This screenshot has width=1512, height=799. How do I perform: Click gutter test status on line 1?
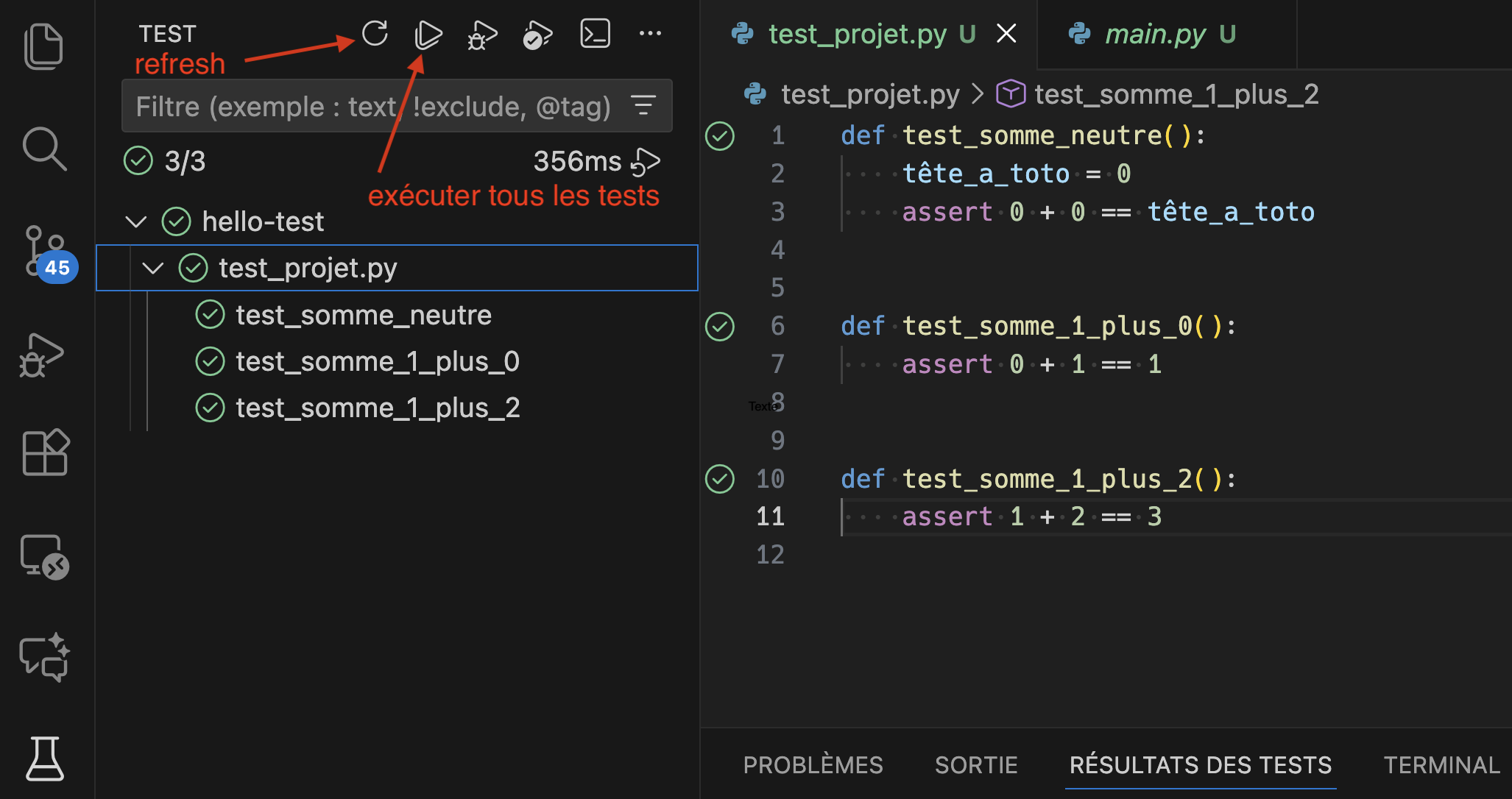[x=719, y=136]
